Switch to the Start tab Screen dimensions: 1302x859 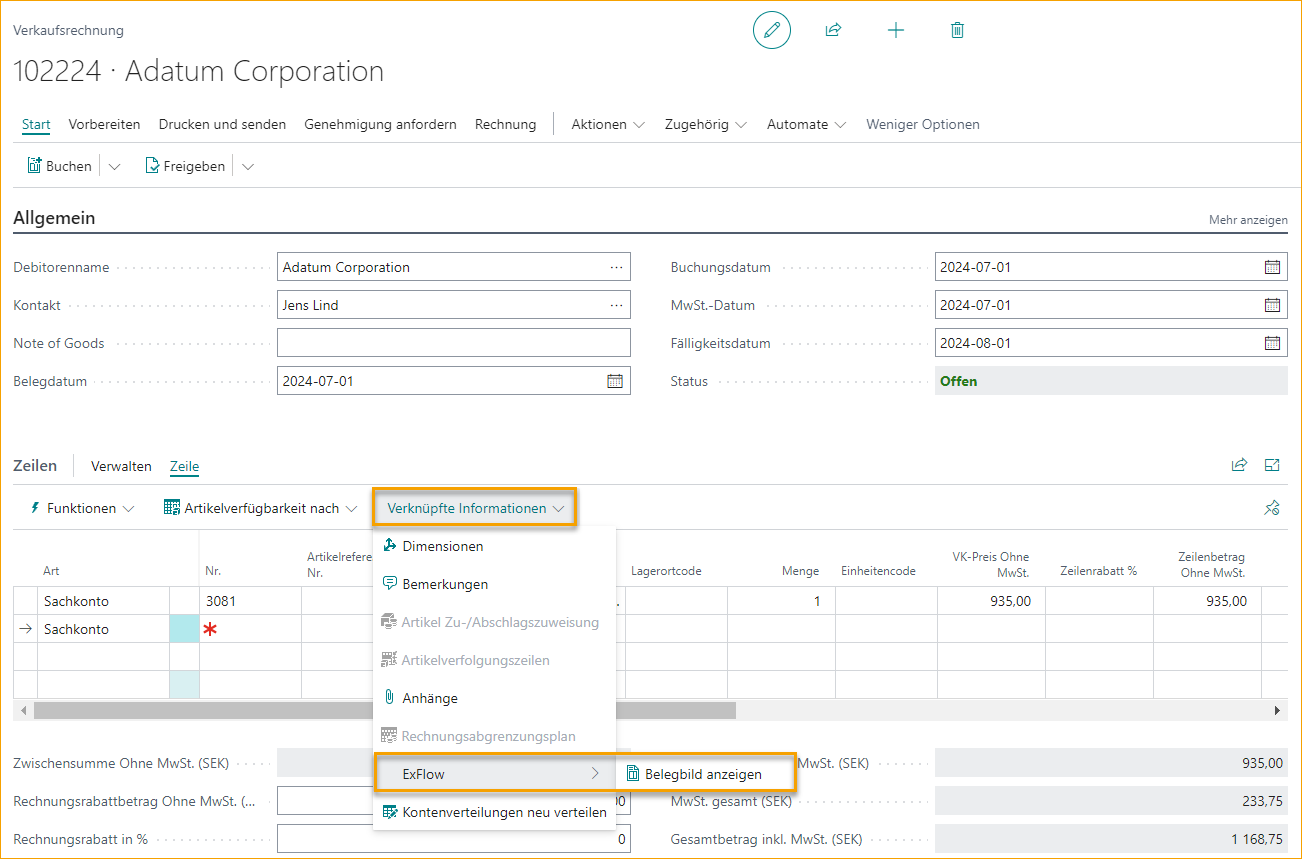coord(36,124)
